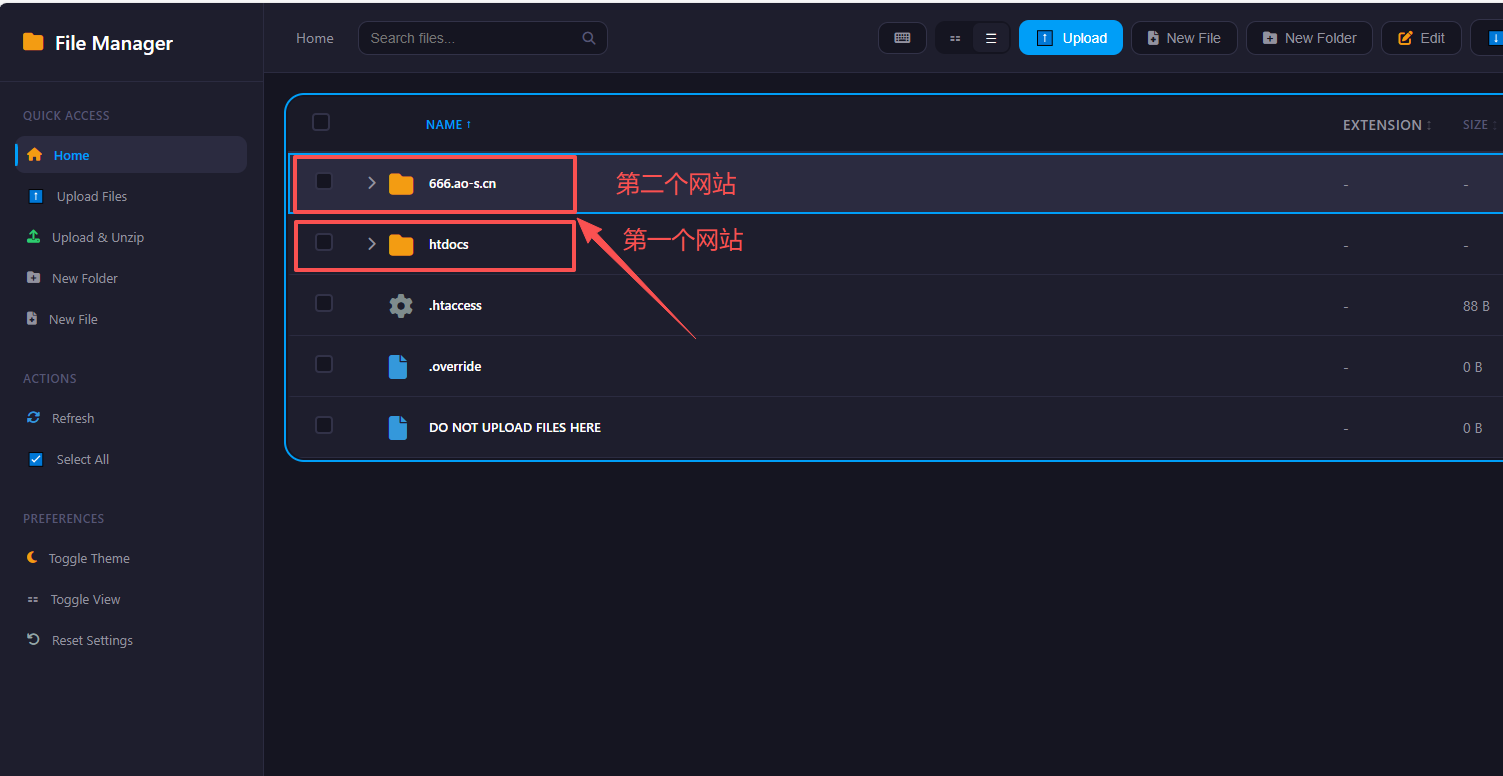The height and width of the screenshot is (776, 1503).
Task: Tick checkbox for 666.ao-s.cn folder
Action: tap(324, 181)
